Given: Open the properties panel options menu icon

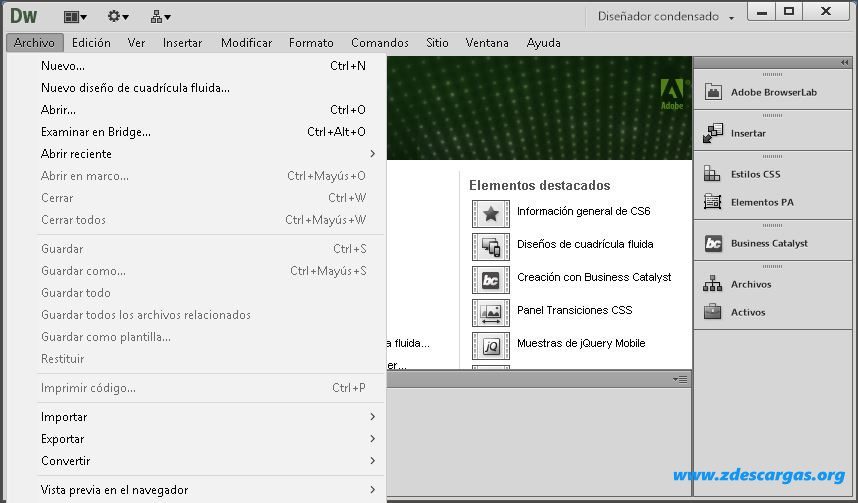Looking at the screenshot, I should point(680,379).
